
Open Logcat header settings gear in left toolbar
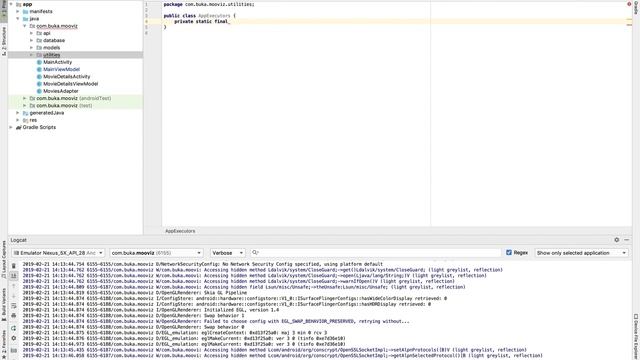coord(13,338)
